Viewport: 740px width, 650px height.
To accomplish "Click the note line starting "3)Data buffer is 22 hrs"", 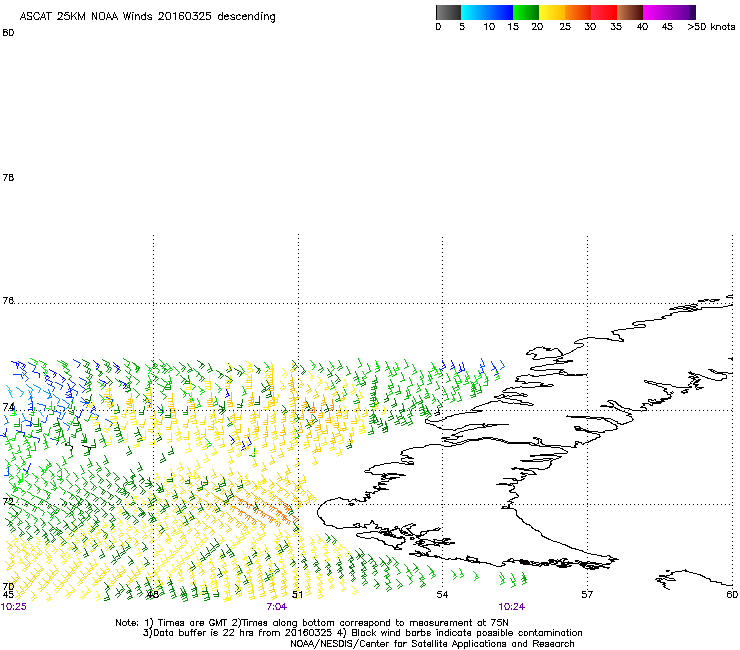I will pos(362,633).
